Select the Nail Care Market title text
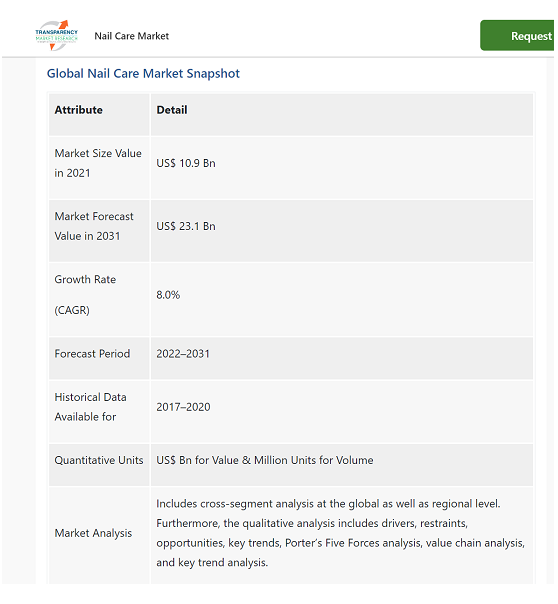558x604 pixels. coord(132,36)
